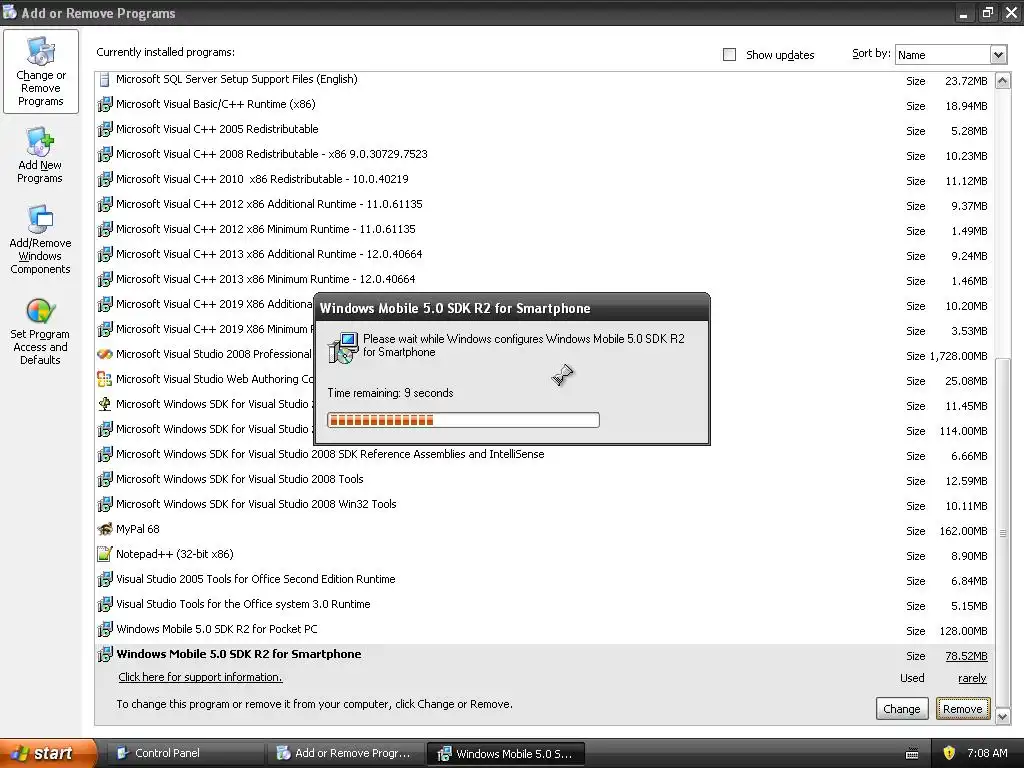This screenshot has width=1024, height=768.
Task: Switch to Control Panel taskbar item
Action: point(185,753)
